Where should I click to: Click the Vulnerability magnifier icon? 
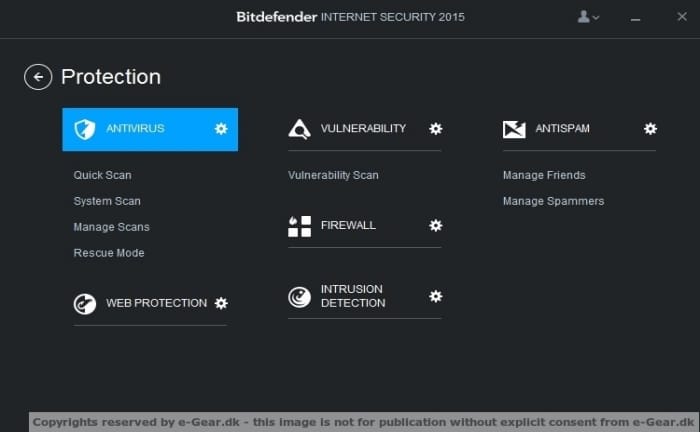pyautogui.click(x=299, y=129)
